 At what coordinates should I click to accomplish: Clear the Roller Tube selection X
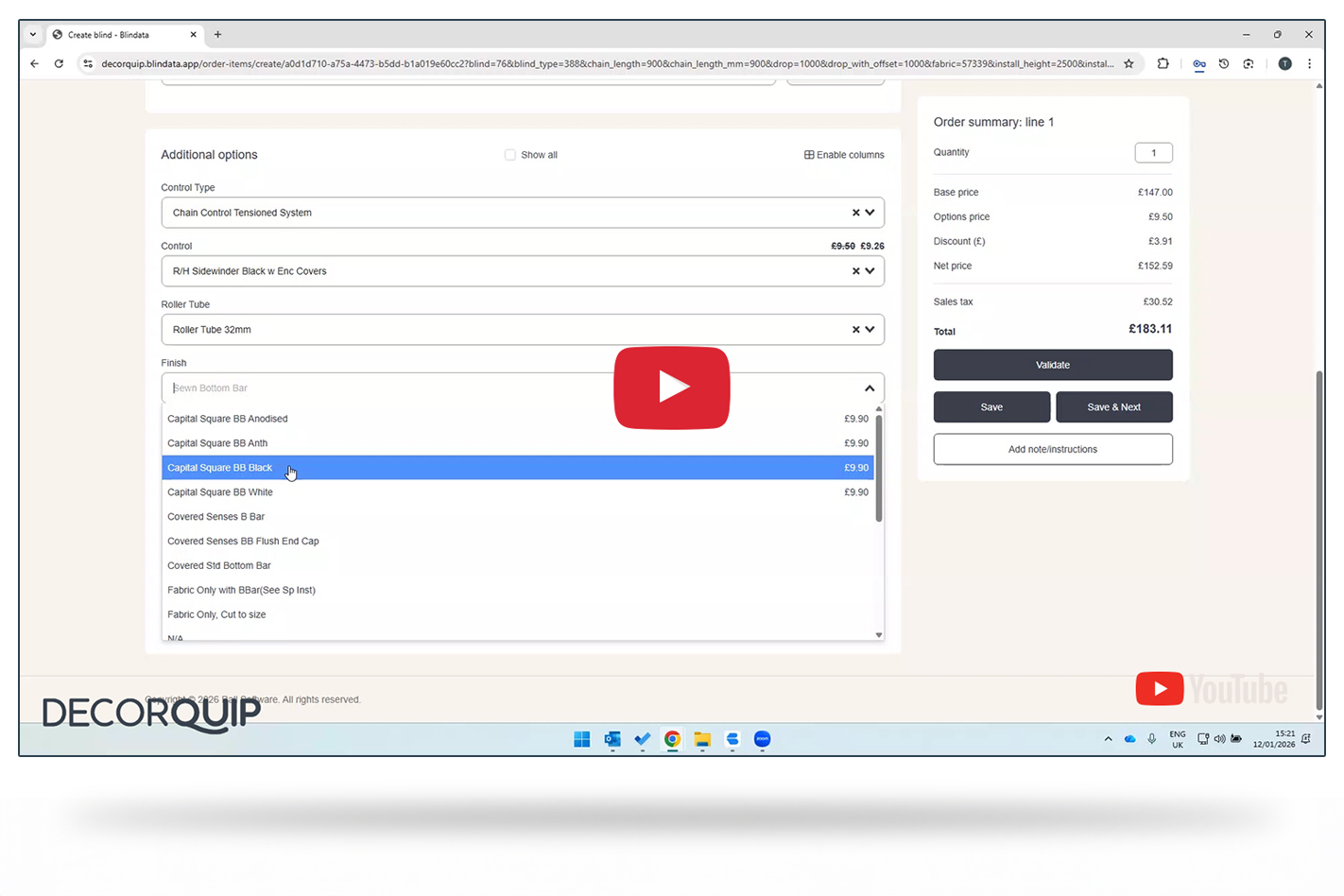tap(855, 330)
